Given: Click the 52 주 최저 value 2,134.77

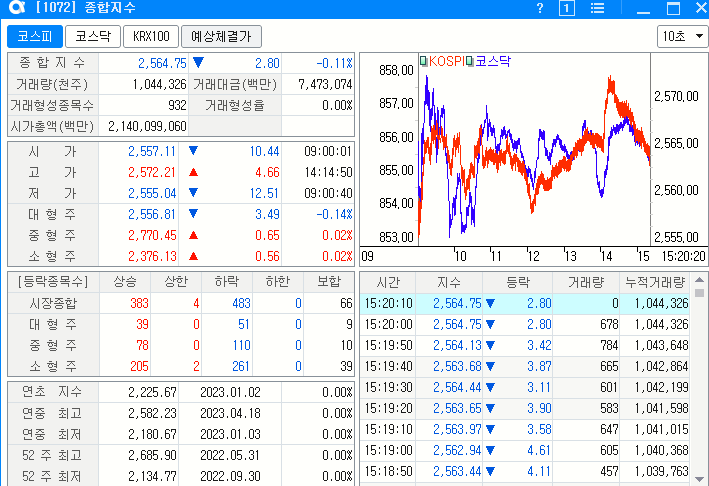Looking at the screenshot, I should click(x=152, y=476).
